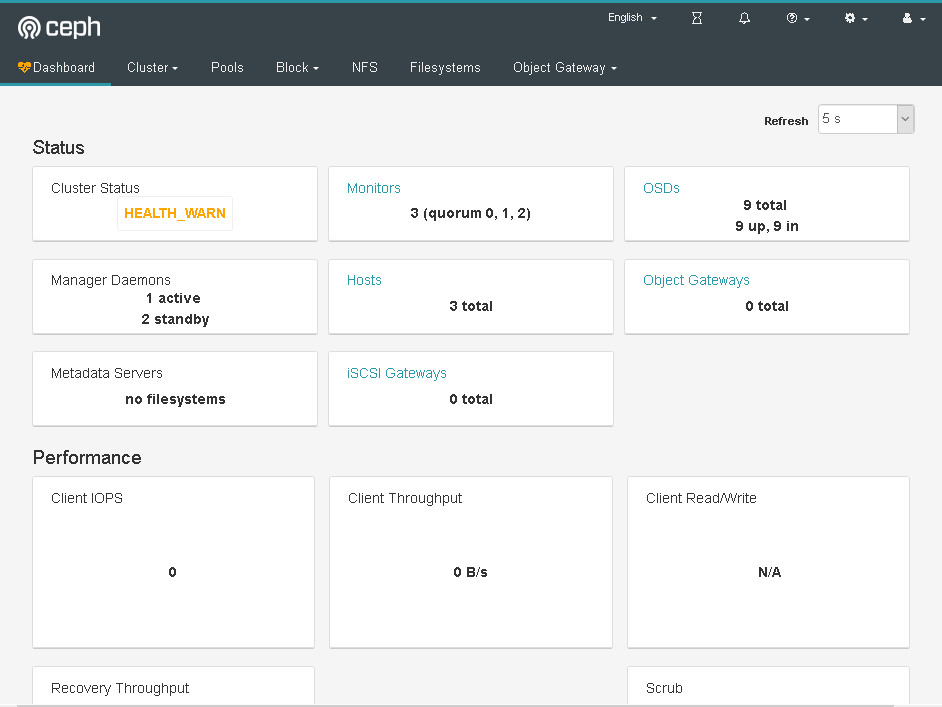
Task: Open the settings gear menu
Action: pos(855,19)
